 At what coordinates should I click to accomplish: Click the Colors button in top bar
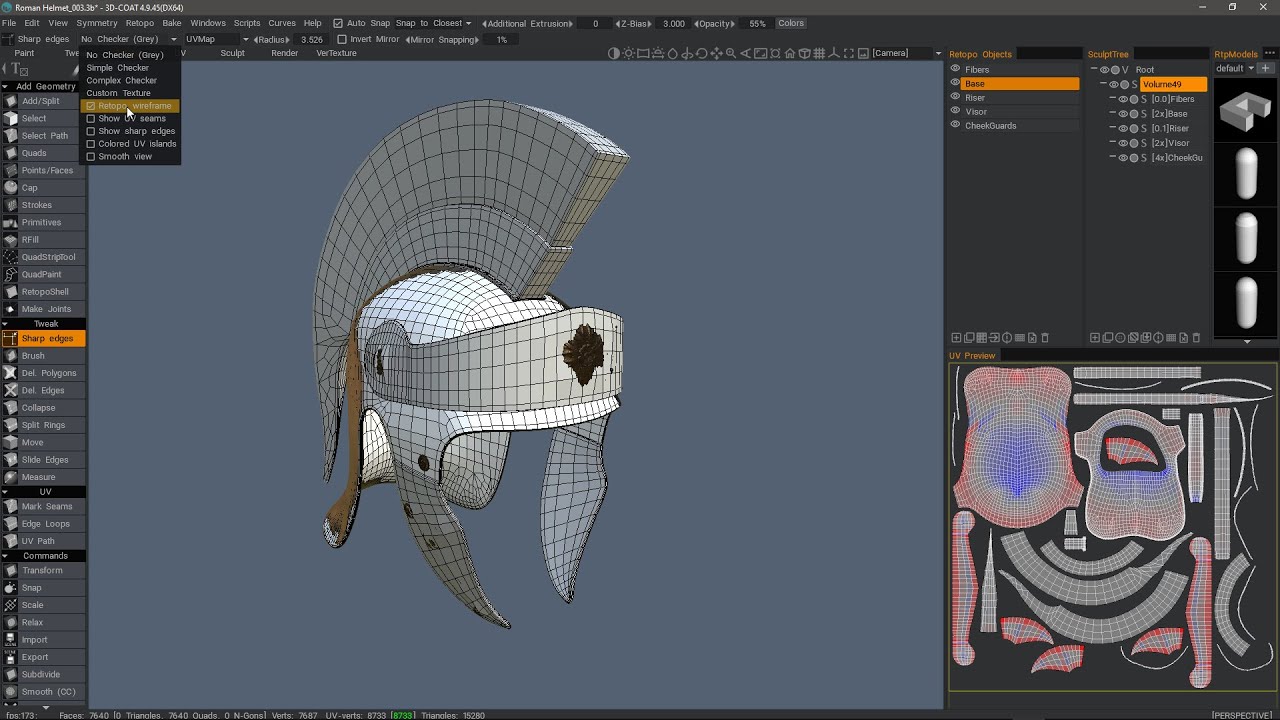[791, 23]
